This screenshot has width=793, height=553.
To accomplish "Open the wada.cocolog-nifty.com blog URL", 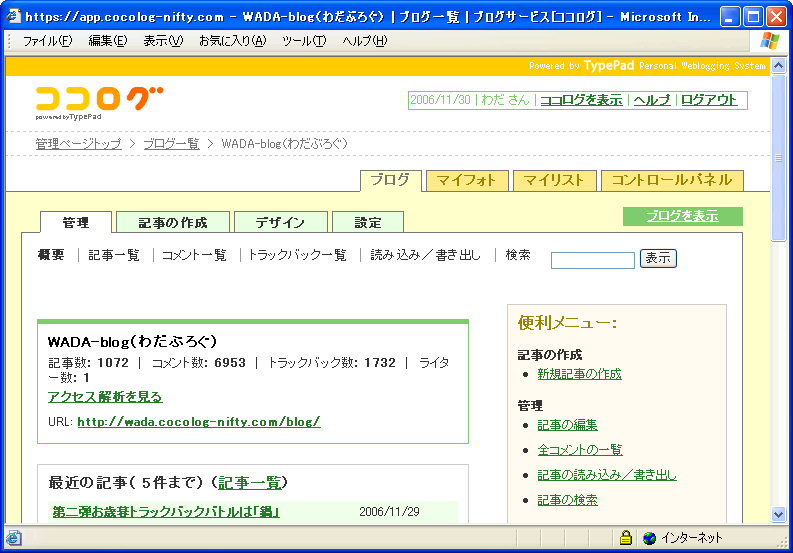I will [x=198, y=421].
